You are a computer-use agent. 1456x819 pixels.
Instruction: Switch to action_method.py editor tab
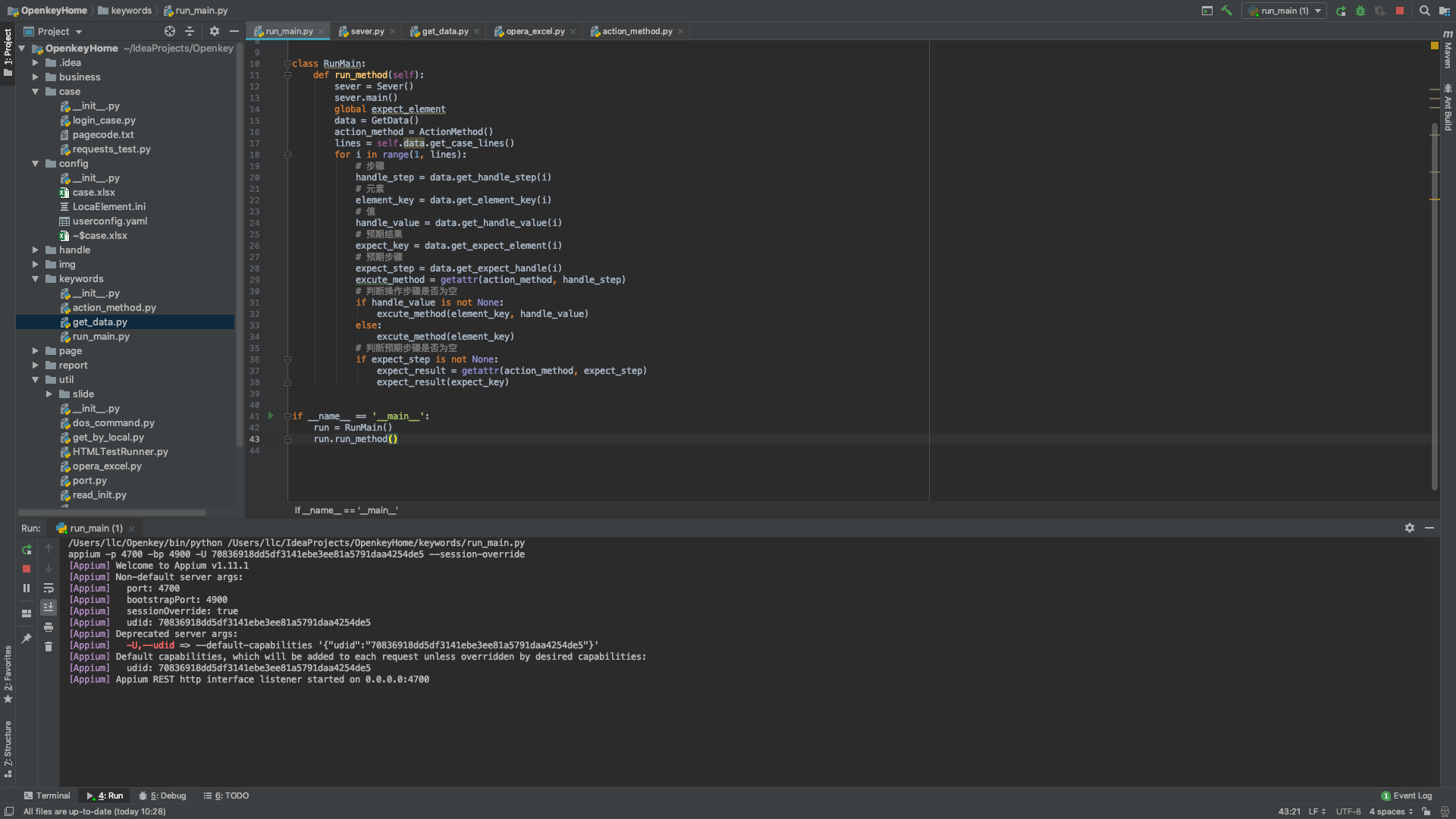tap(636, 31)
